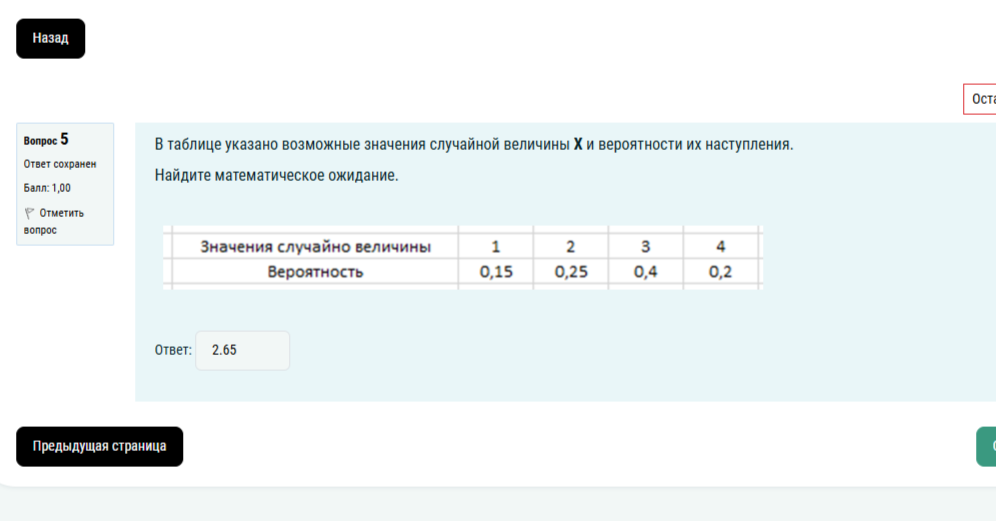Click the flag icon to mark question
This screenshot has width=996, height=521.
[x=29, y=213]
